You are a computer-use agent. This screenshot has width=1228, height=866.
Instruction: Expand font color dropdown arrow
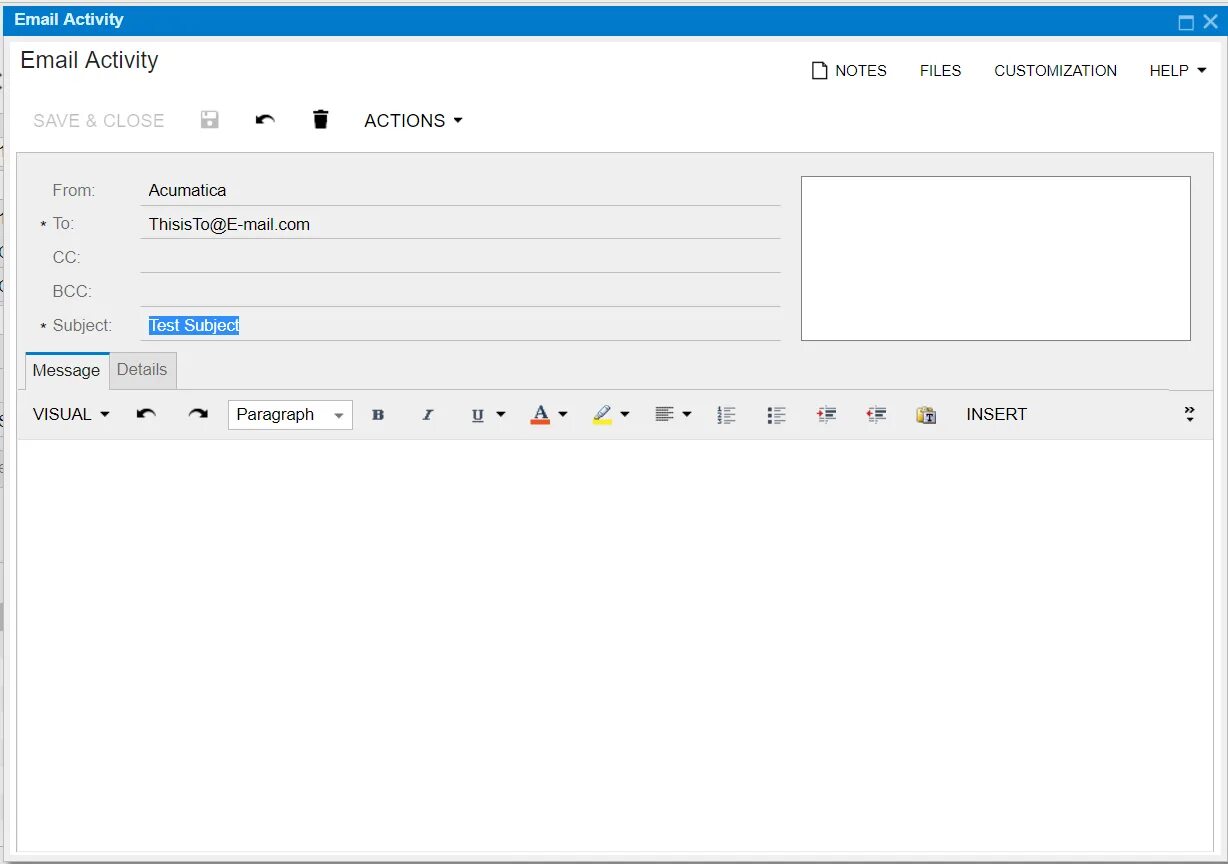563,414
